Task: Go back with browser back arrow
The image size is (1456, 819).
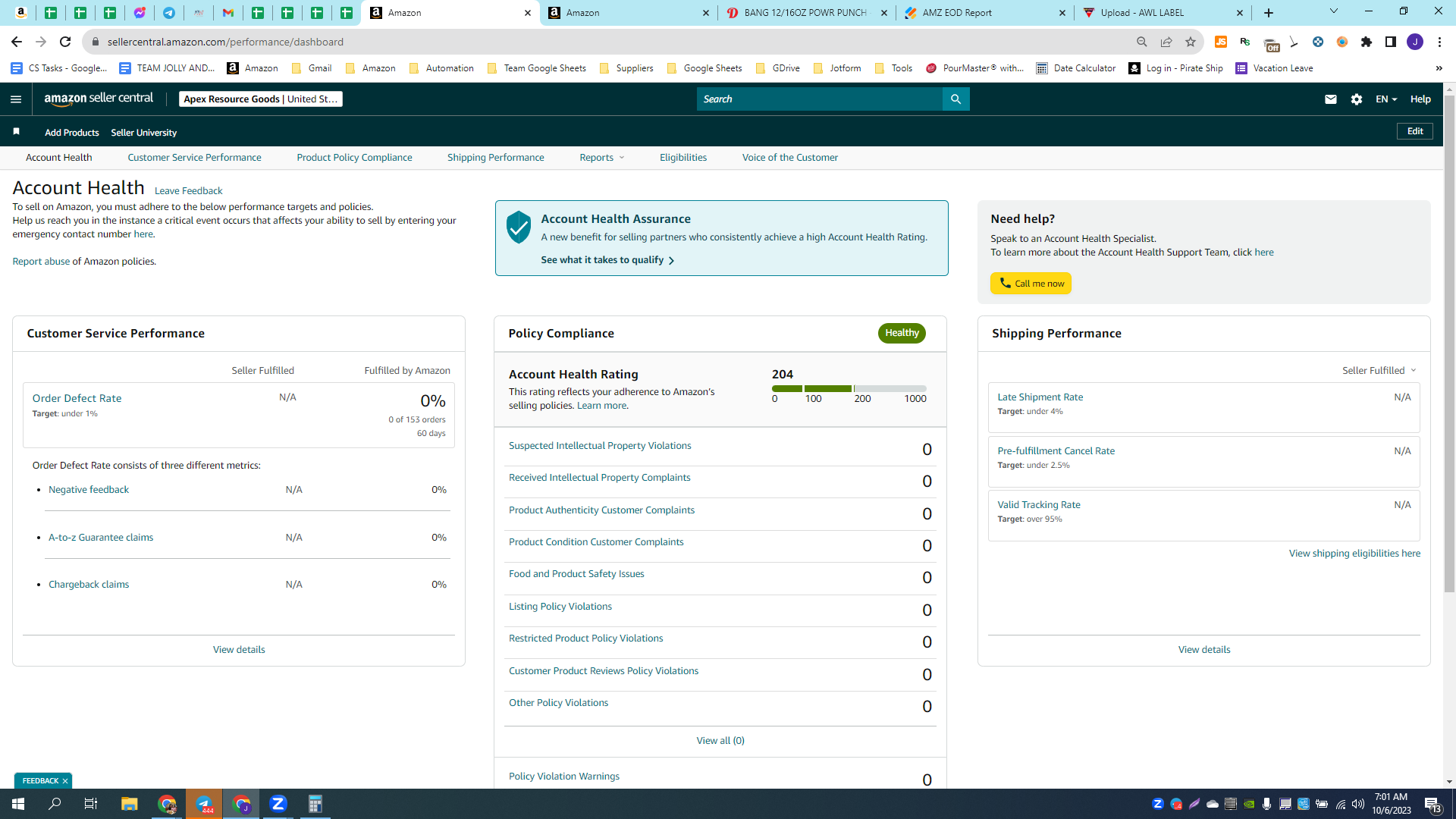Action: click(x=17, y=42)
